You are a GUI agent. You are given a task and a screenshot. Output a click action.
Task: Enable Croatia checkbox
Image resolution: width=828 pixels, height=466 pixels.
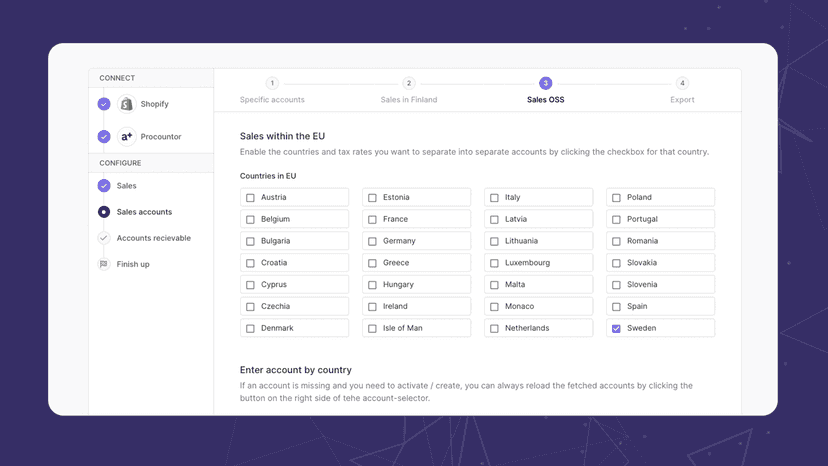[x=250, y=263]
